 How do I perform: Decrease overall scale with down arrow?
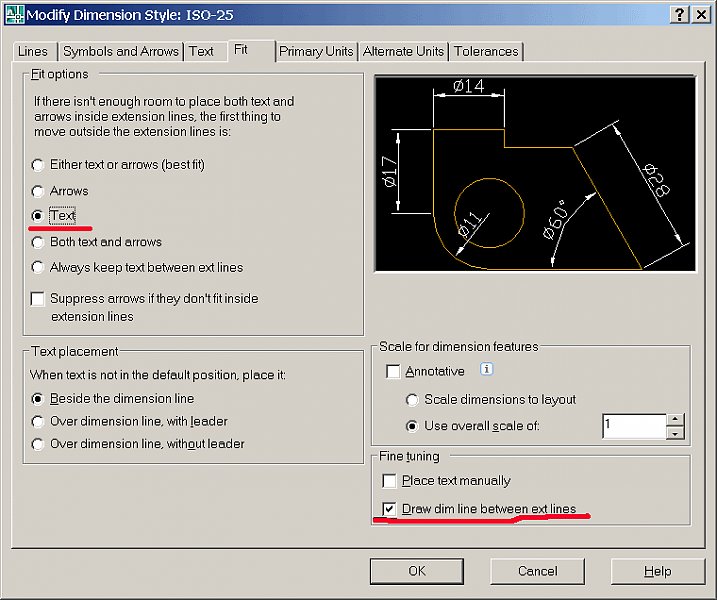675,433
